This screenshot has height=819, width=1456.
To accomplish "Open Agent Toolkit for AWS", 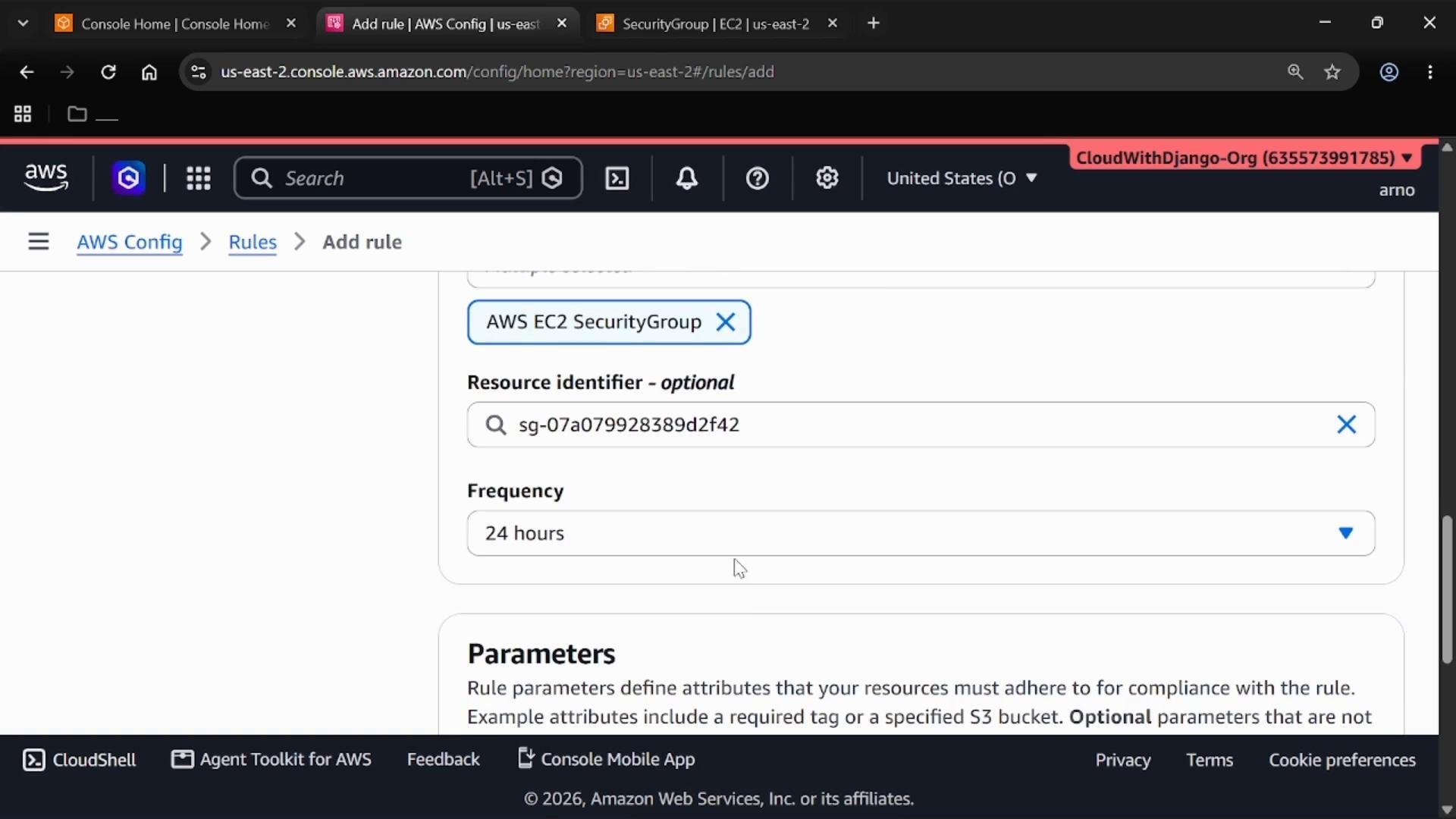I will pyautogui.click(x=271, y=759).
